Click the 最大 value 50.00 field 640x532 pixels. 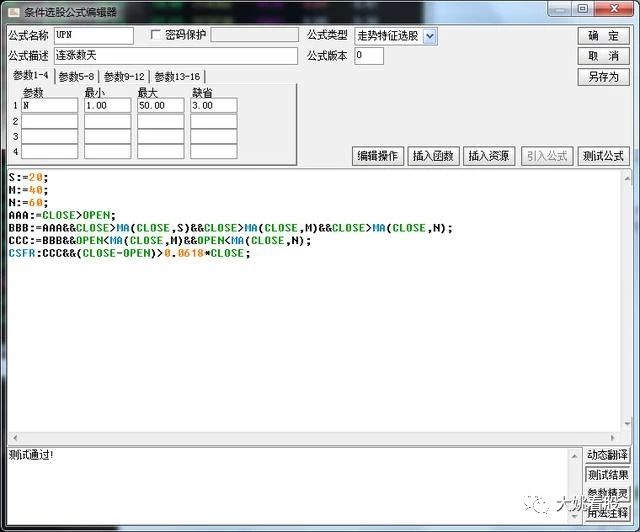[x=160, y=105]
